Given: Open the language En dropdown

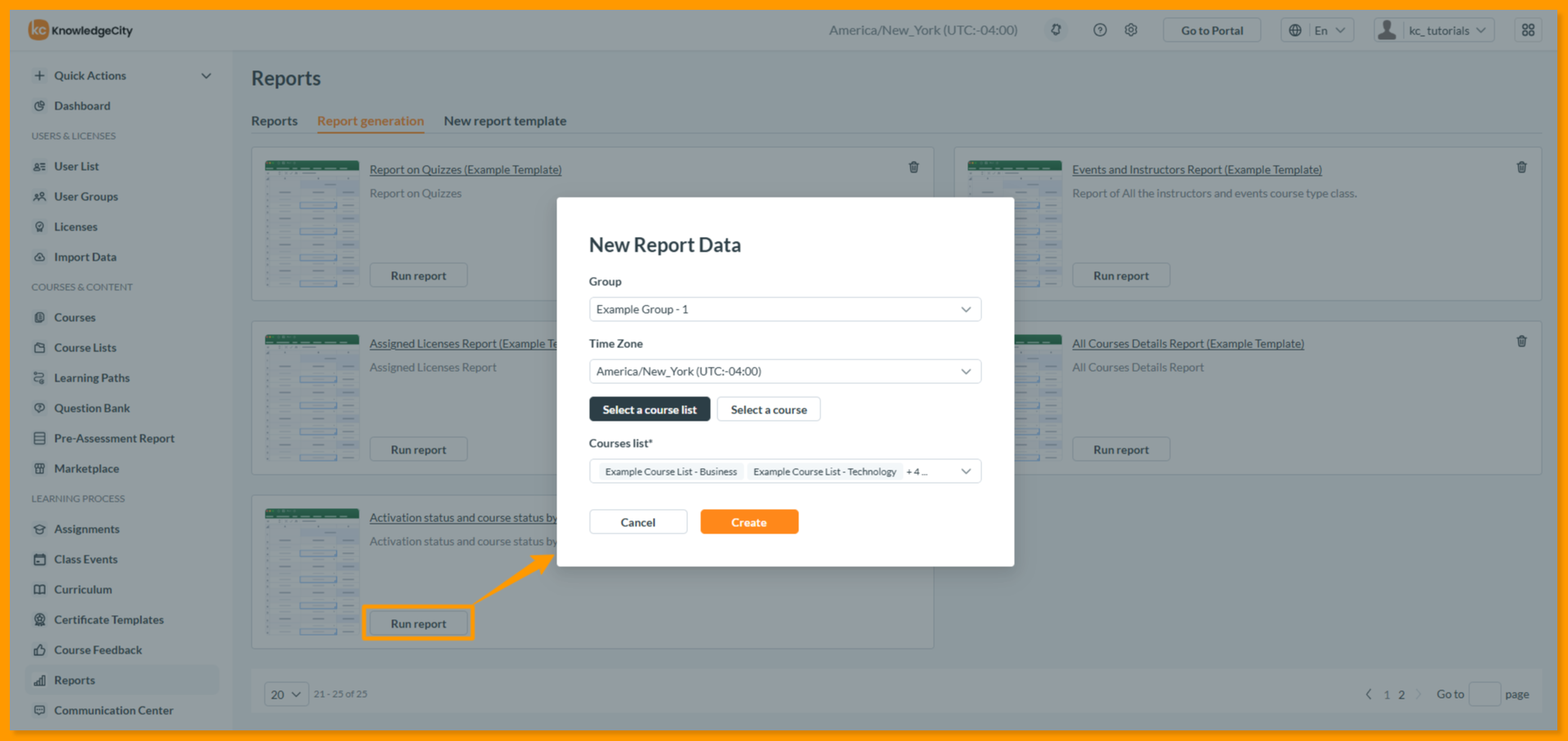Looking at the screenshot, I should tap(1317, 30).
